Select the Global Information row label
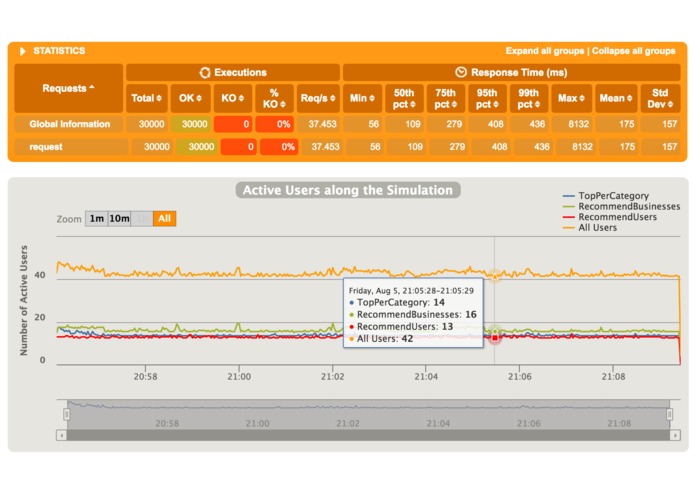 coord(70,124)
